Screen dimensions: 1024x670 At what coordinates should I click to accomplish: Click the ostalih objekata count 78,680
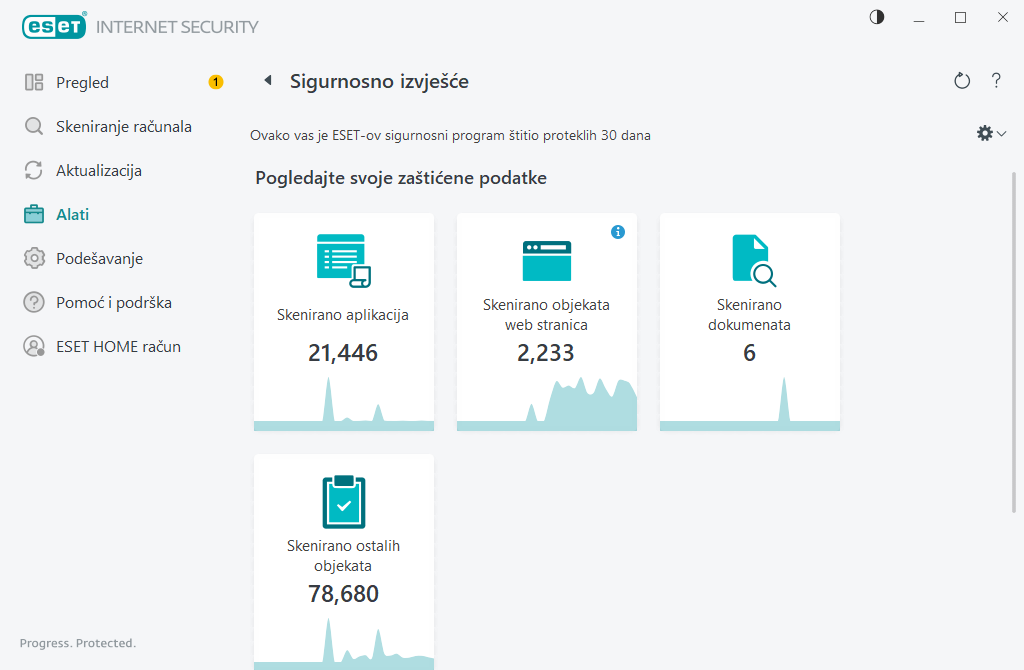[x=344, y=594]
